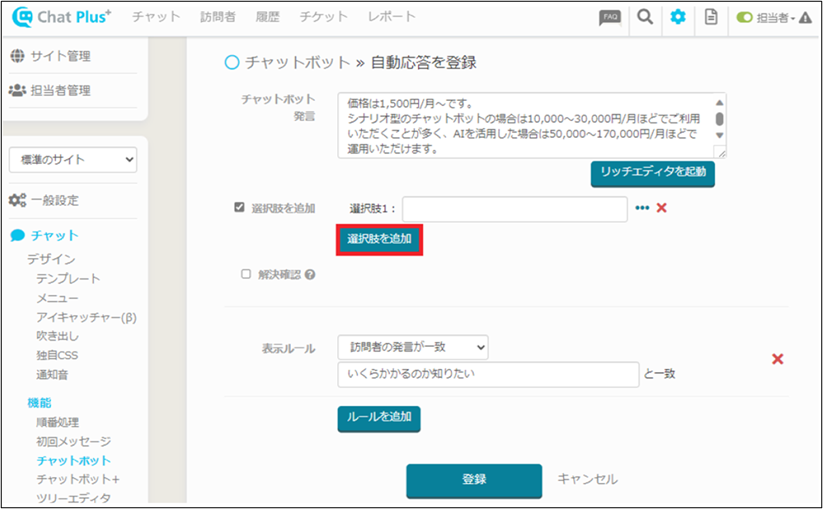
Task: Click the document icon in top bar
Action: (x=711, y=17)
